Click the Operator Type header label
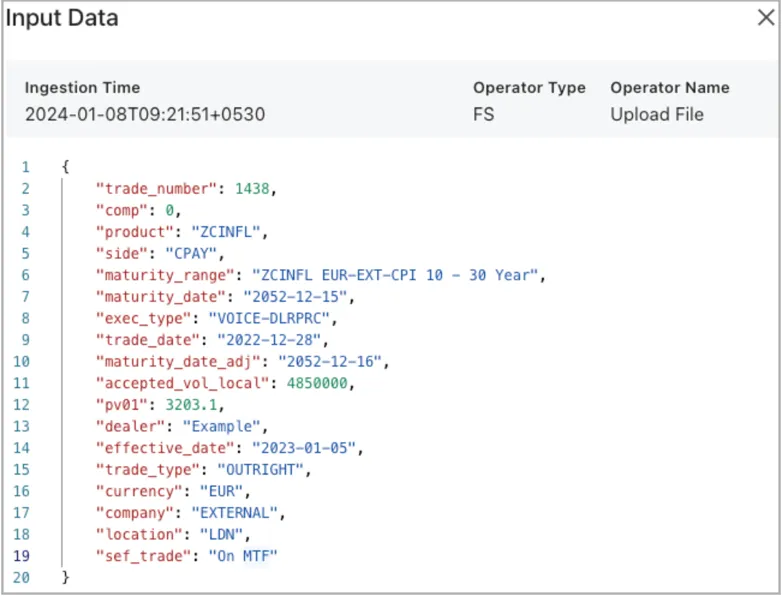782x596 pixels. (529, 87)
